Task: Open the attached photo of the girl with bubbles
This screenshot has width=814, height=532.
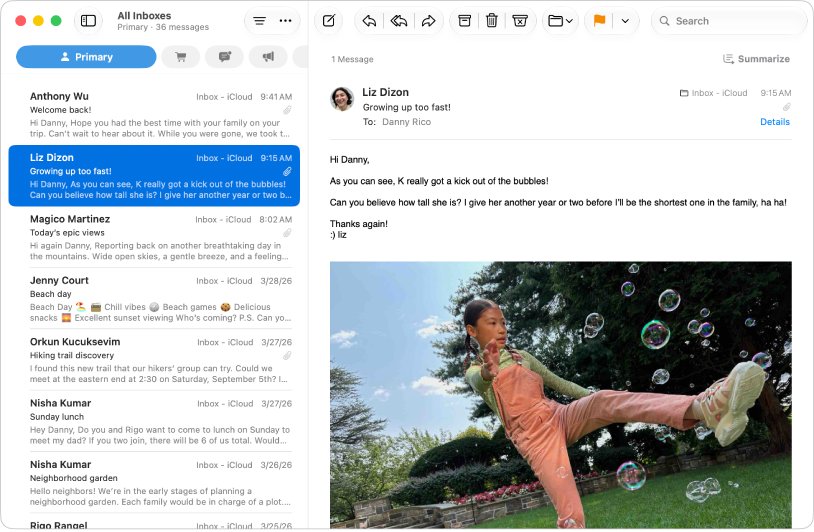Action: click(x=561, y=395)
